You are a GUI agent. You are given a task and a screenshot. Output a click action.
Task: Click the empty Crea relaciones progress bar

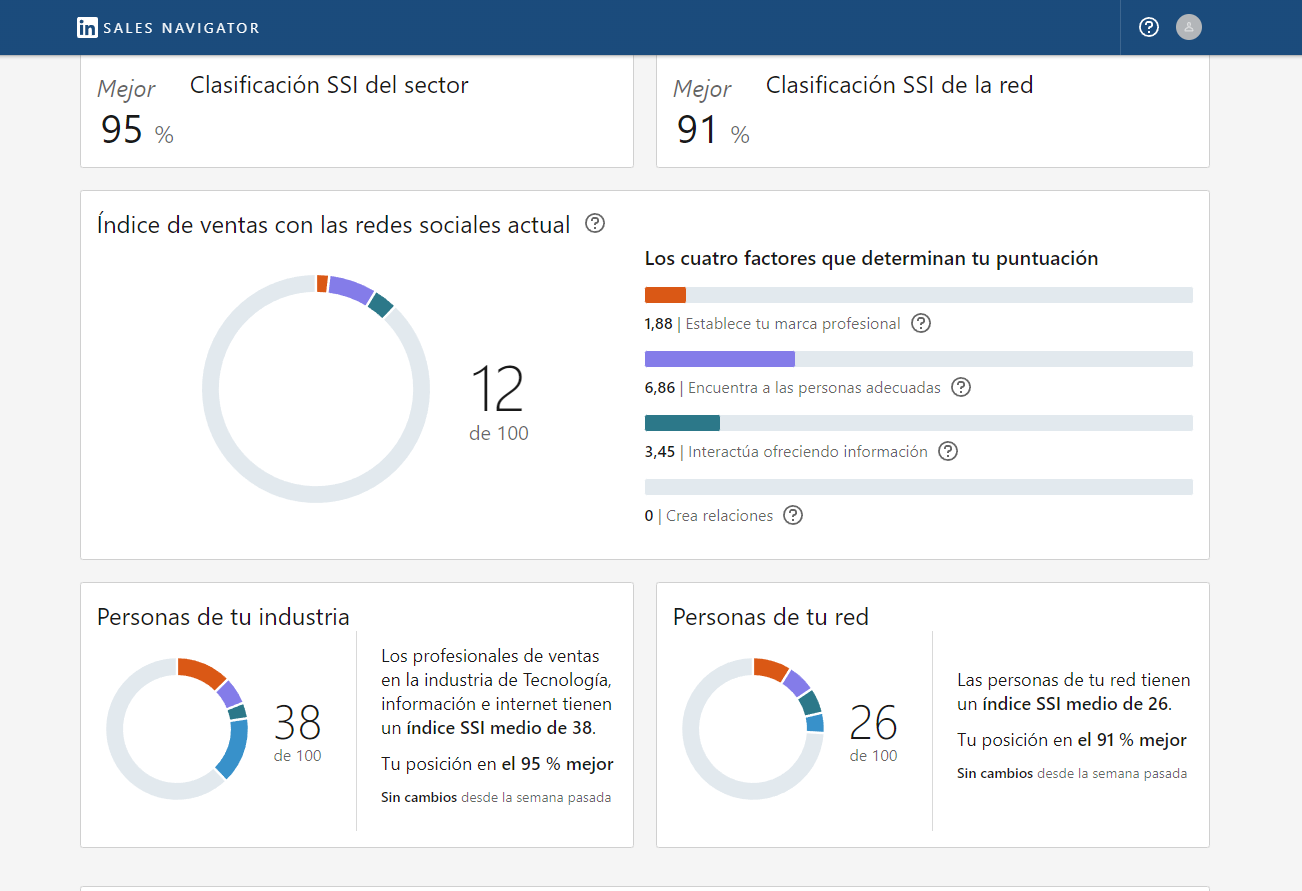pyautogui.click(x=919, y=487)
